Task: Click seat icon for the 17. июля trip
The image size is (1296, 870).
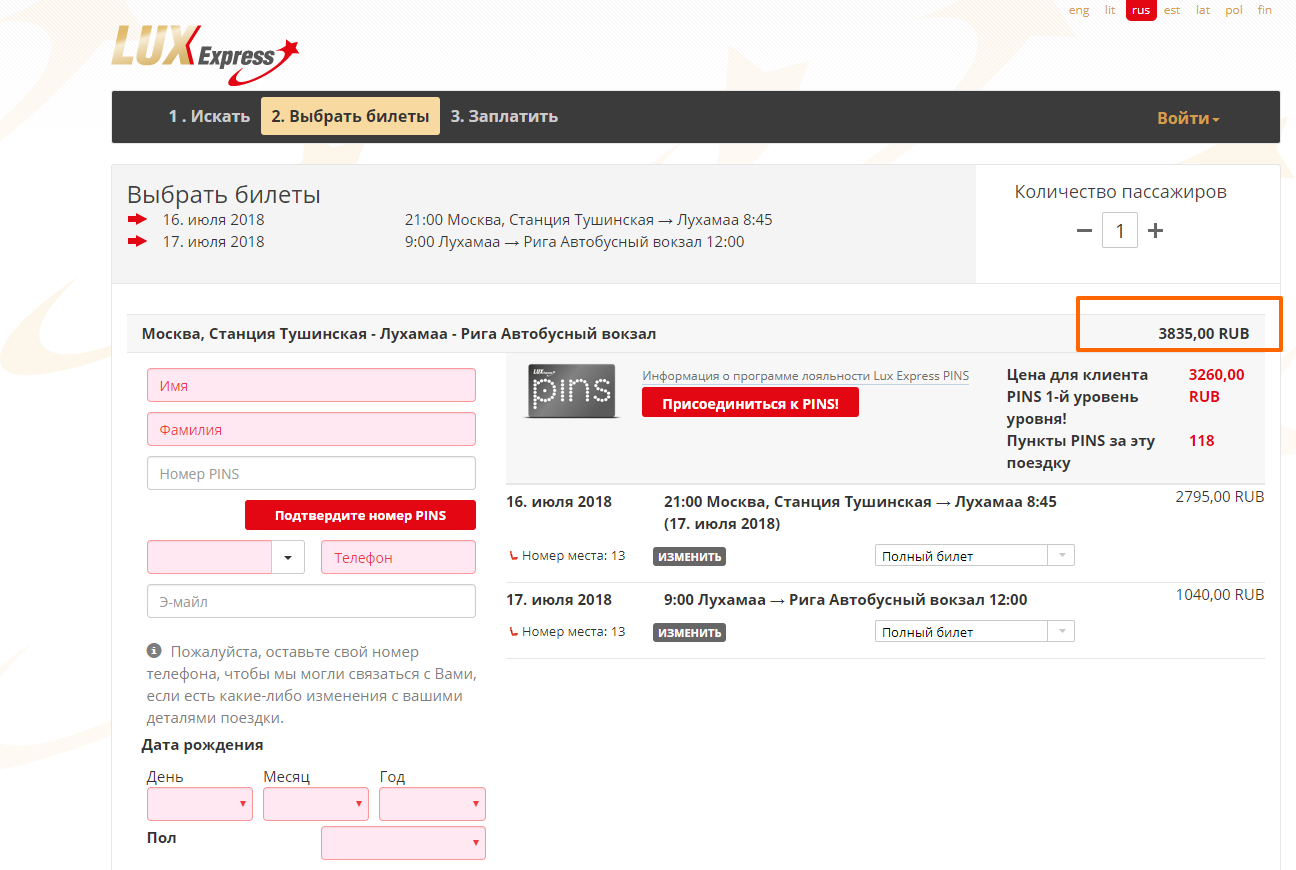Action: coord(513,631)
